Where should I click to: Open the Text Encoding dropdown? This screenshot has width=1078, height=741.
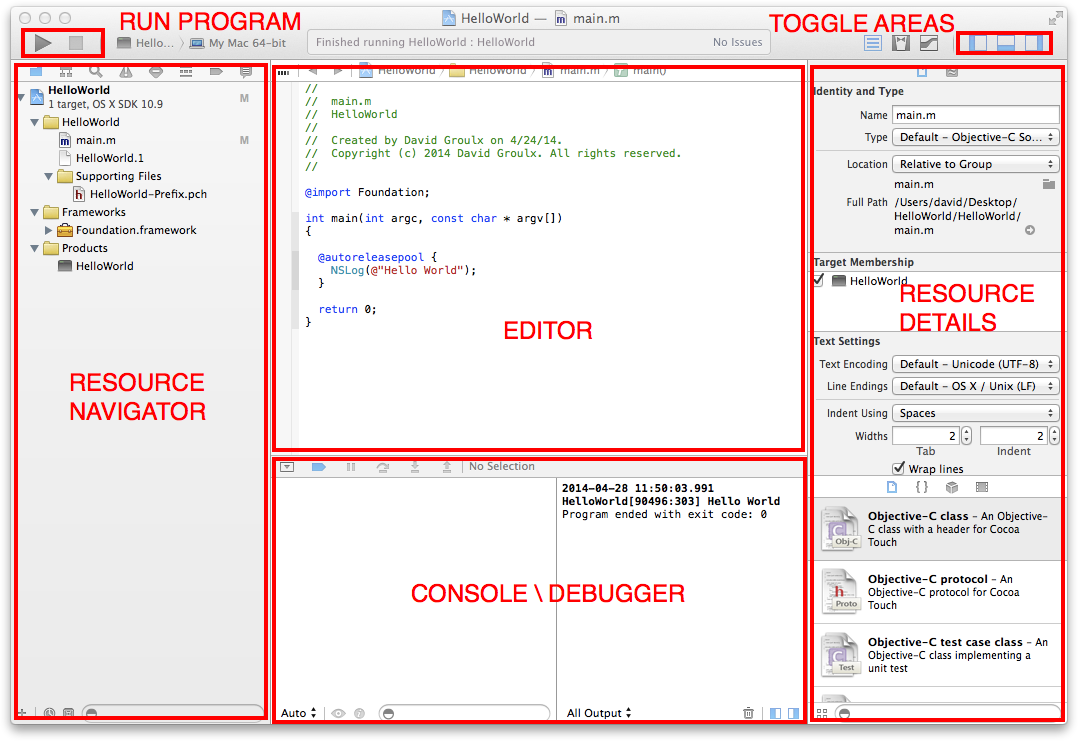(x=975, y=365)
